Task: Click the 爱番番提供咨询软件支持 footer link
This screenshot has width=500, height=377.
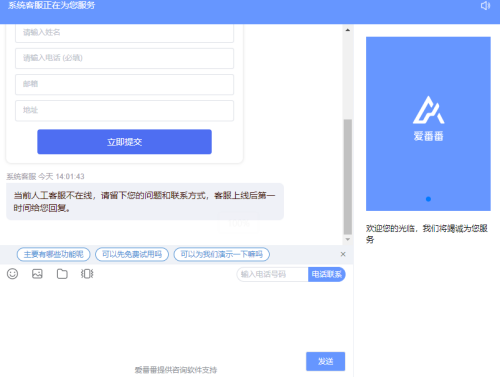Action: [x=176, y=370]
